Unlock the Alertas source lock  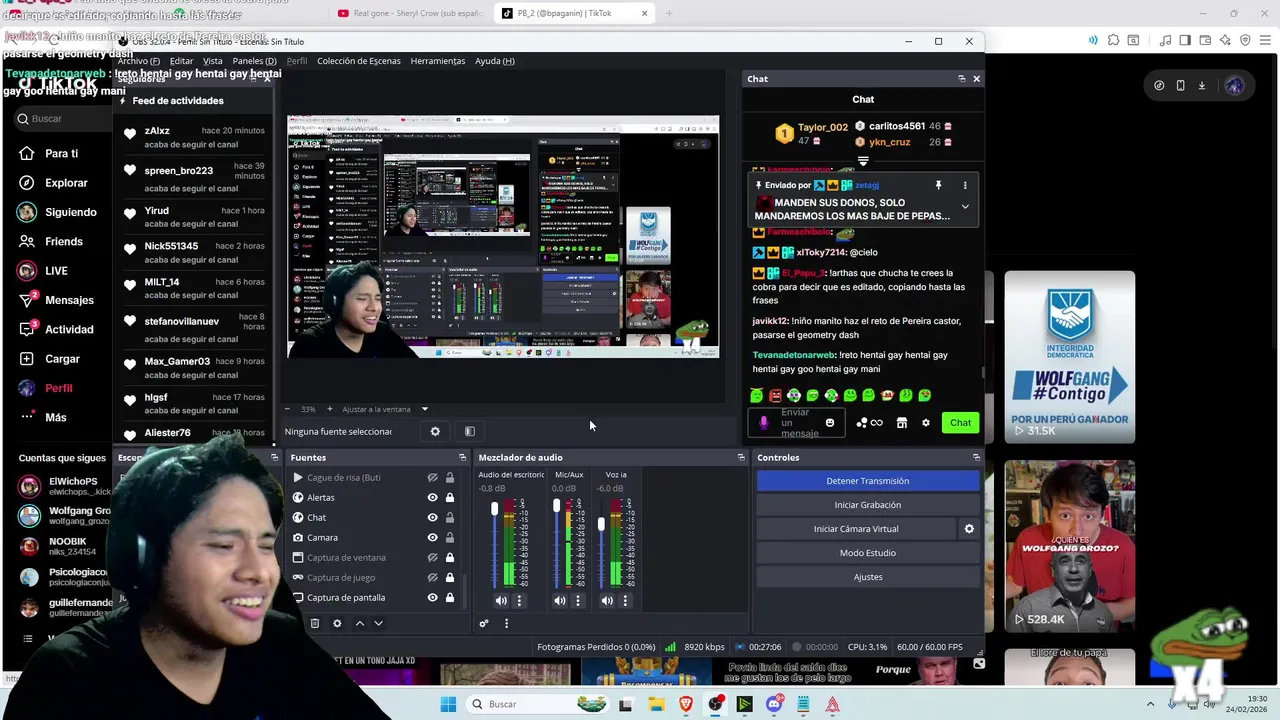pos(450,498)
